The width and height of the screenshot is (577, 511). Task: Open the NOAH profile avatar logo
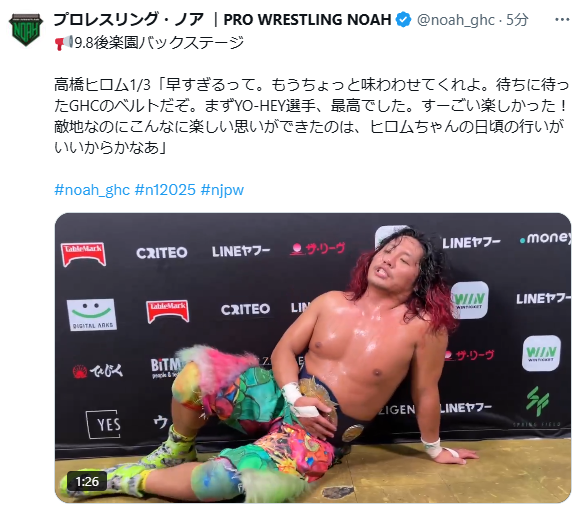point(26,29)
